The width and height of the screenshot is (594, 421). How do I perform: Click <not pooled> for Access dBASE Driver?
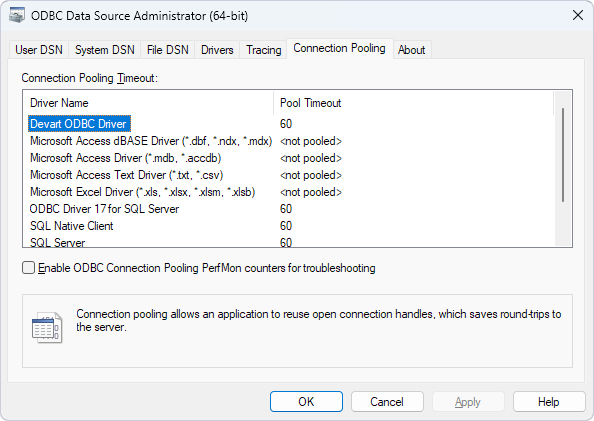click(311, 141)
